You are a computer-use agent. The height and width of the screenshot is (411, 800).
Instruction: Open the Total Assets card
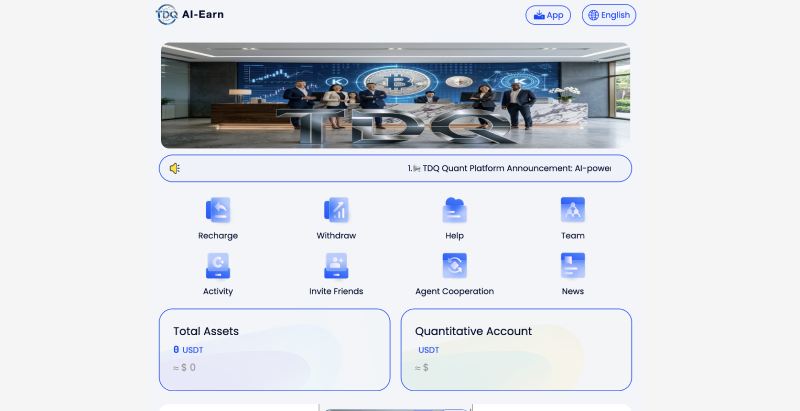coord(274,350)
